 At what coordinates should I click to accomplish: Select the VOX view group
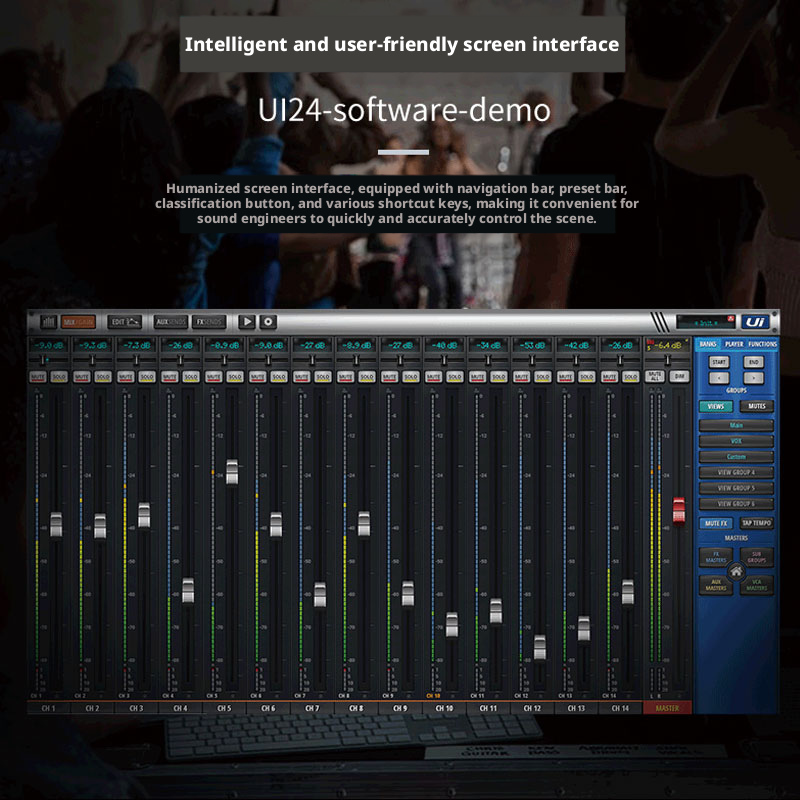736,441
